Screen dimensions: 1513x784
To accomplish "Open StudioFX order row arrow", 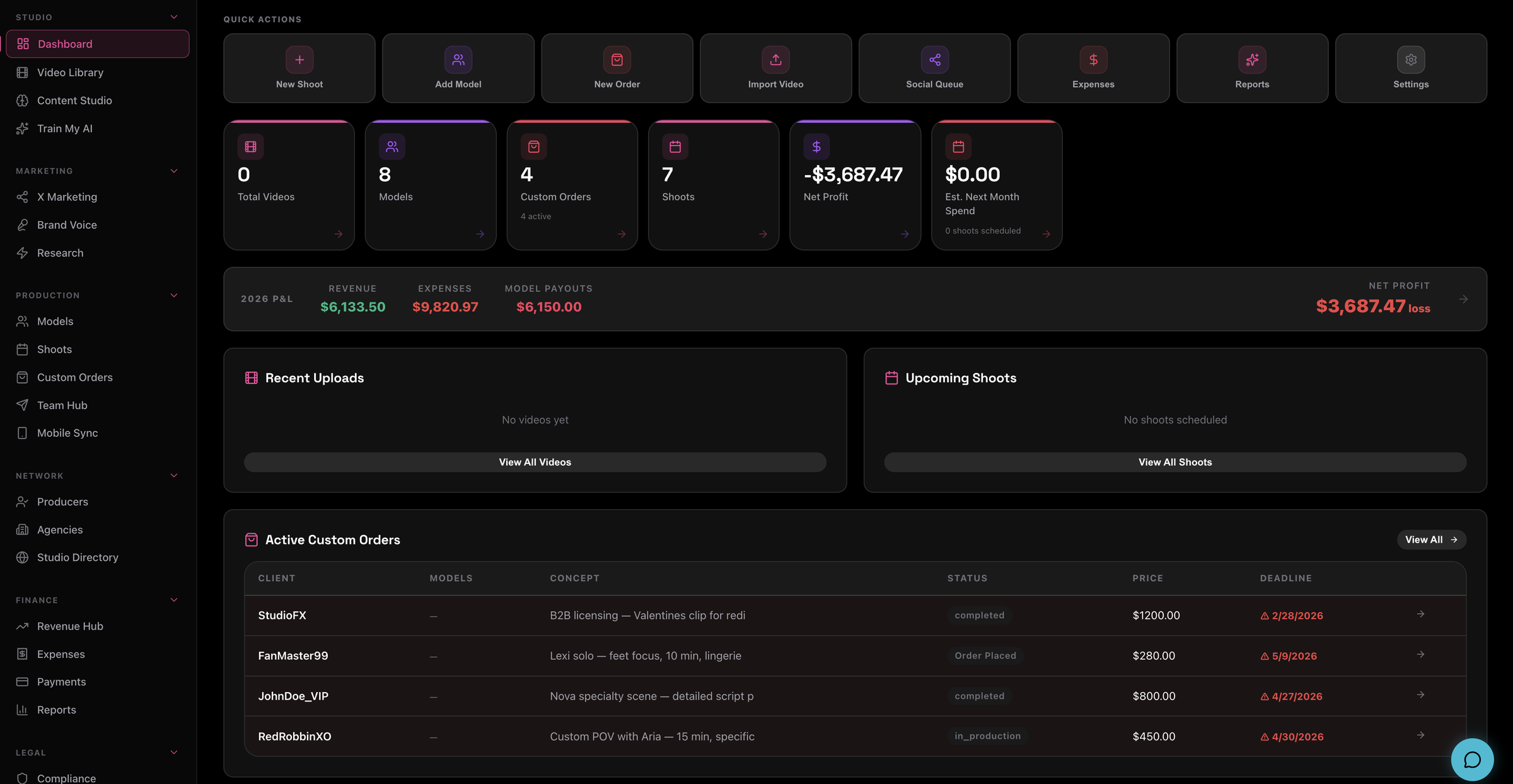I will [x=1420, y=614].
